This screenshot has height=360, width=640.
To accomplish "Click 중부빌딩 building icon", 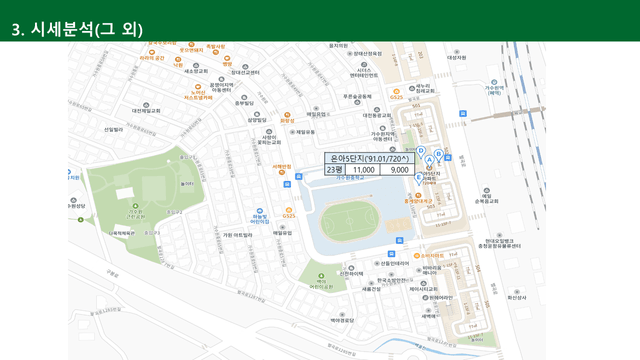I will pos(244,98).
